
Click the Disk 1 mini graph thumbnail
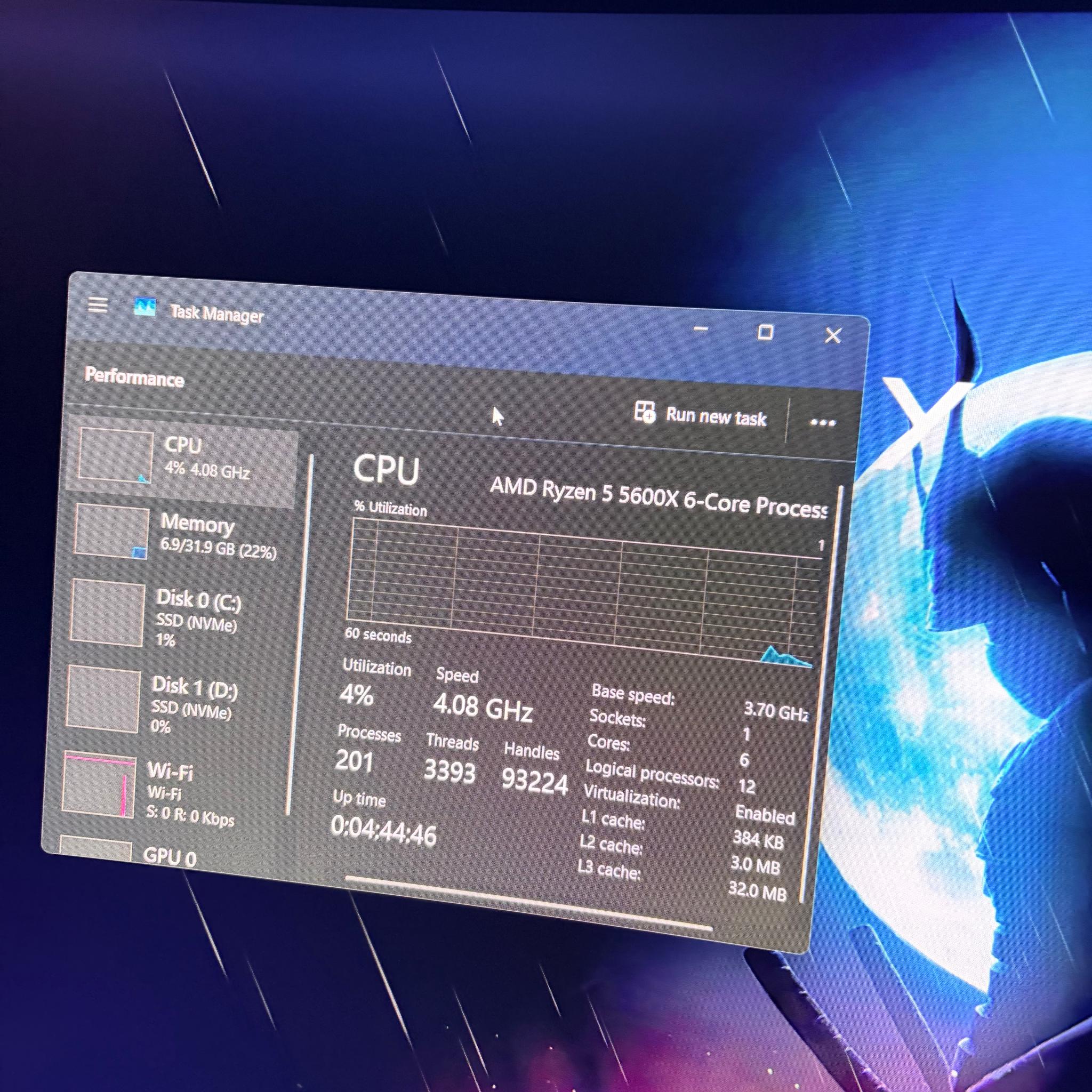[x=103, y=700]
